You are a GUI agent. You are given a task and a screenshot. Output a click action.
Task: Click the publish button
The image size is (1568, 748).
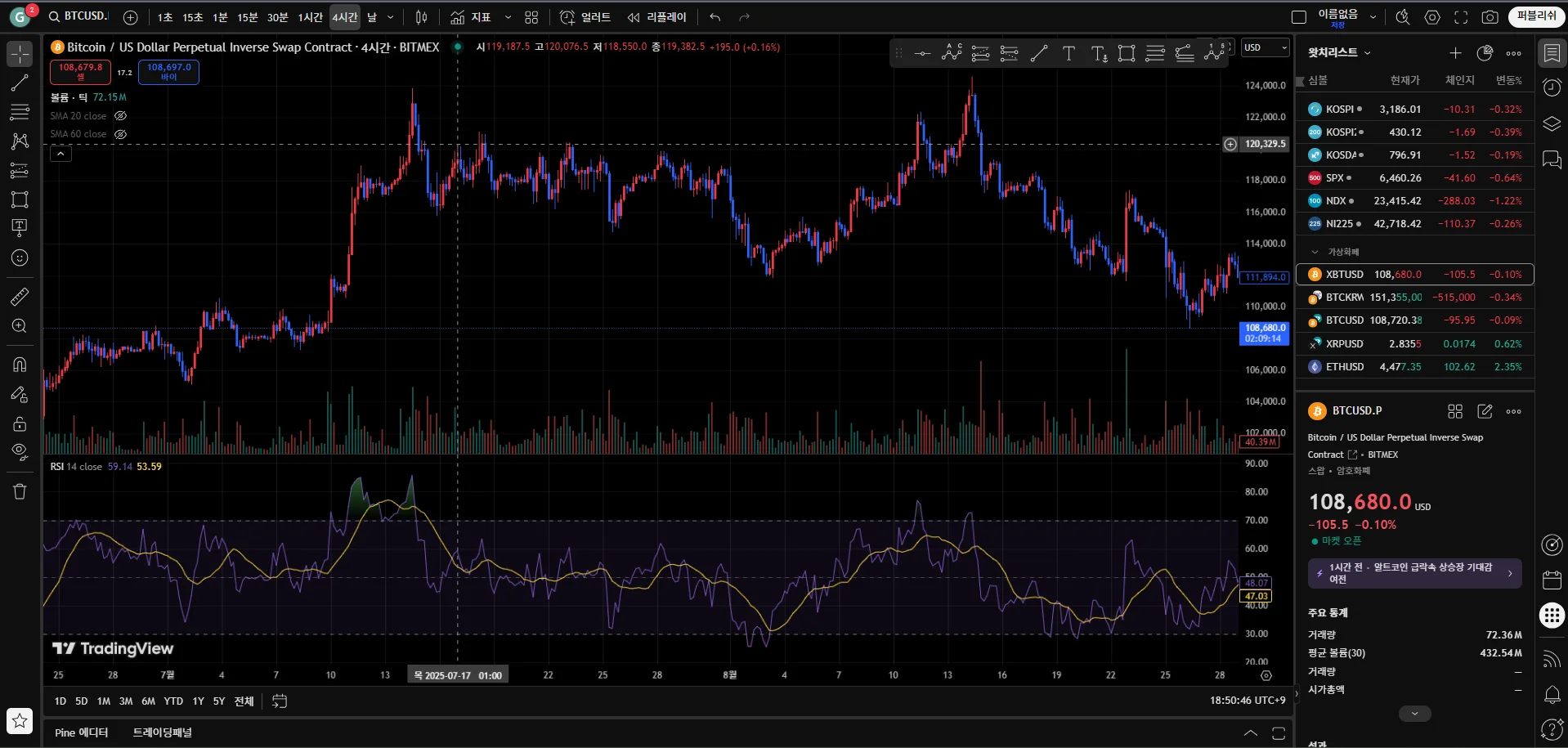coord(1536,16)
